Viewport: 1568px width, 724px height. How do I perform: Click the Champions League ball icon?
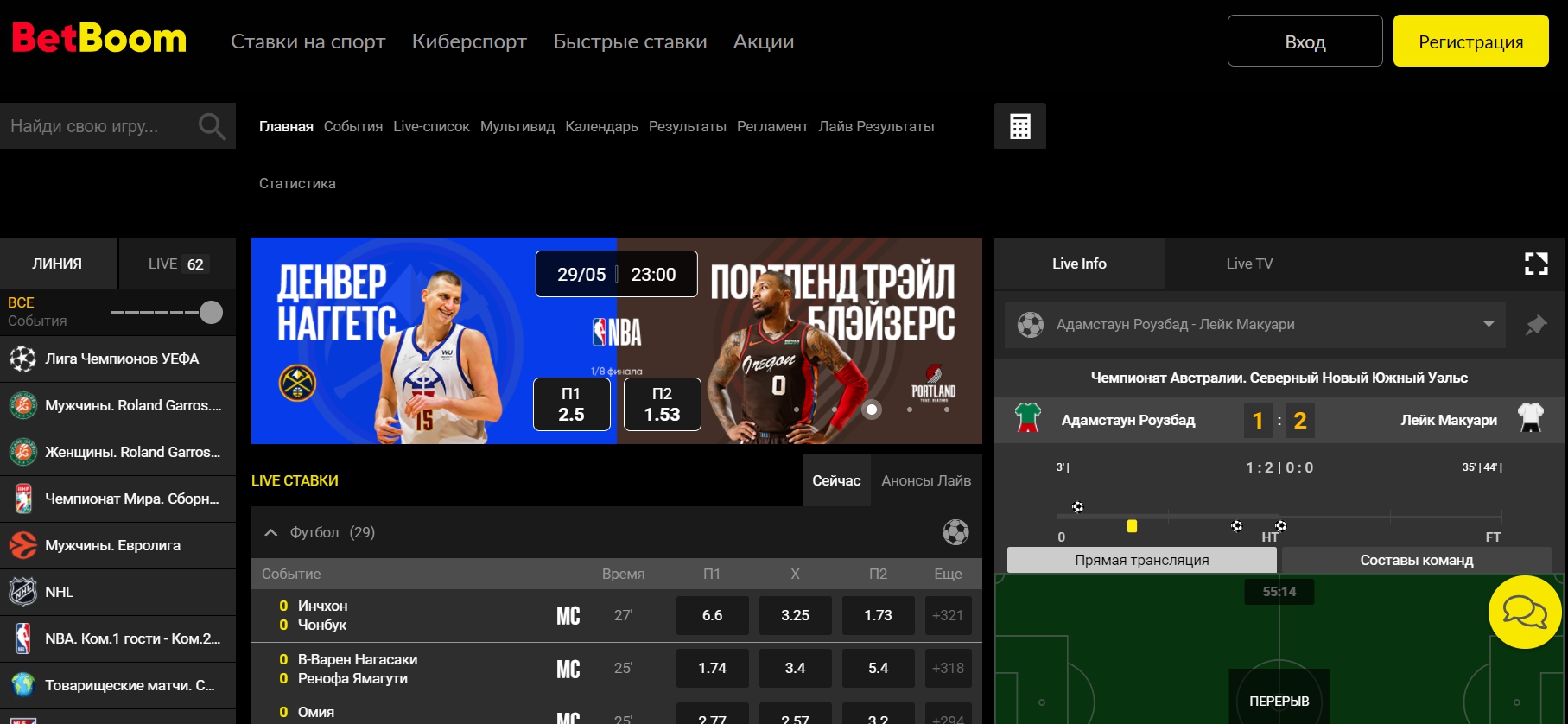[x=23, y=359]
